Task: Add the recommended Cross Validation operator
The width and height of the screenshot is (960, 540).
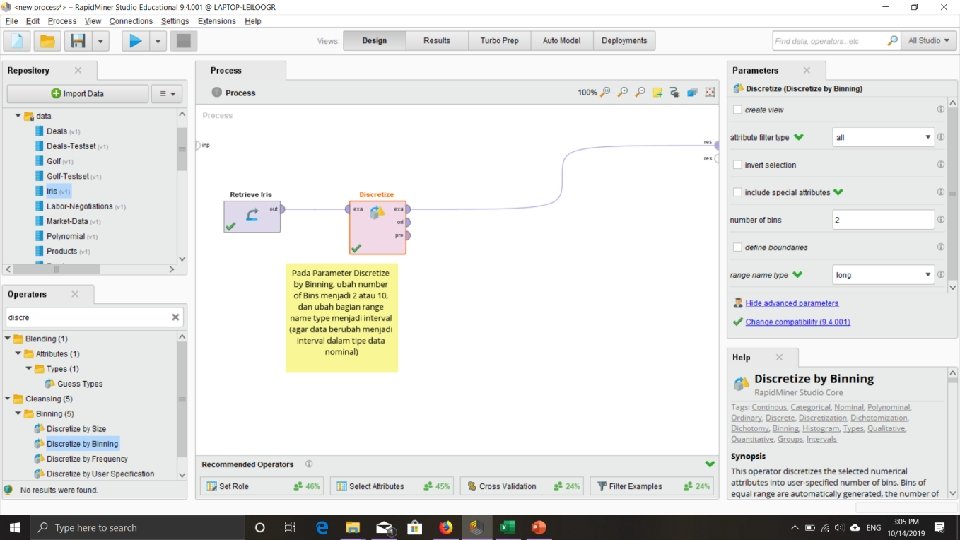Action: coord(522,486)
